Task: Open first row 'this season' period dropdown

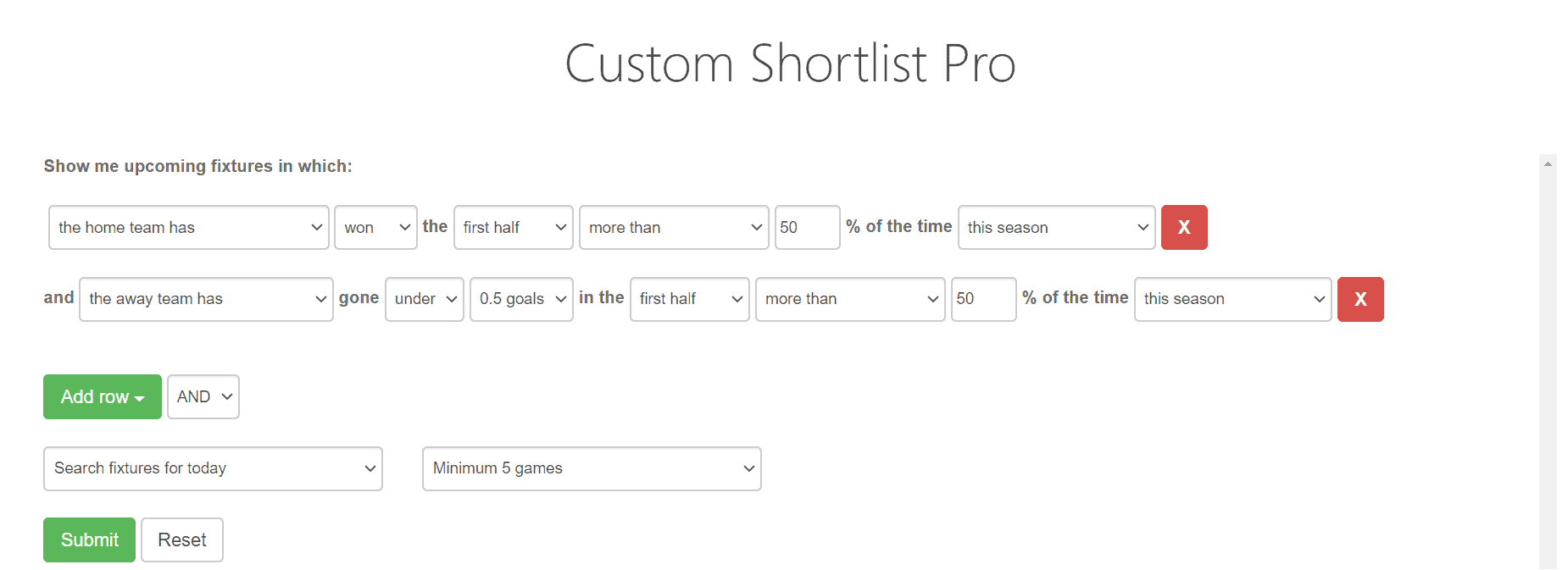Action: (x=1056, y=227)
